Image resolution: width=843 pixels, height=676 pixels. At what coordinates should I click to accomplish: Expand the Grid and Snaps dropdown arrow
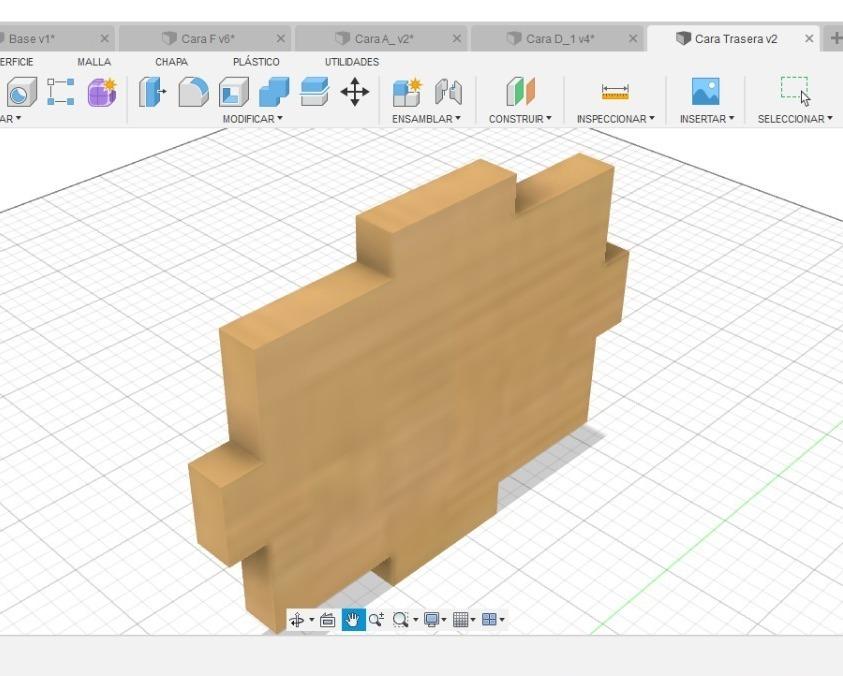click(473, 620)
